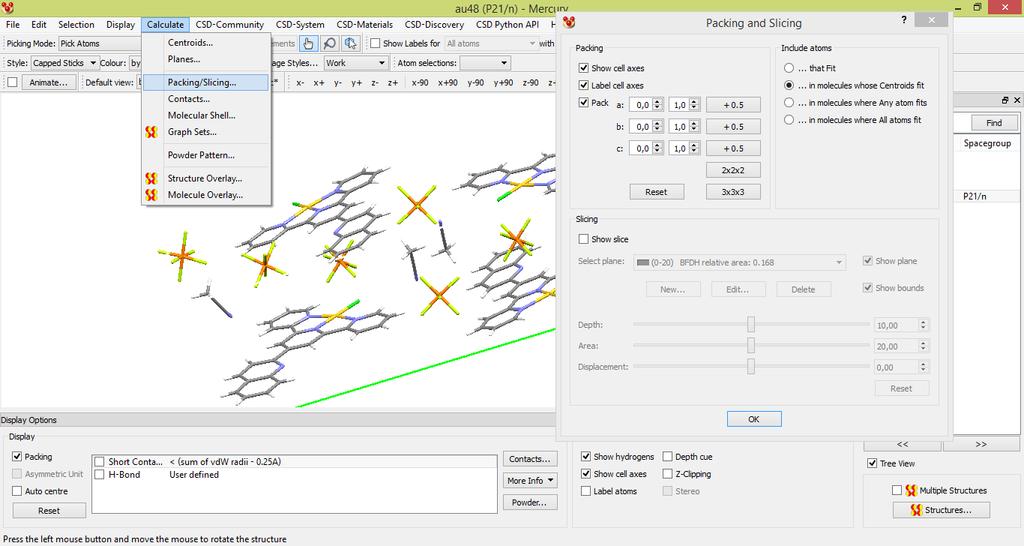Open the Display menu
Image resolution: width=1024 pixels, height=546 pixels.
[121, 24]
